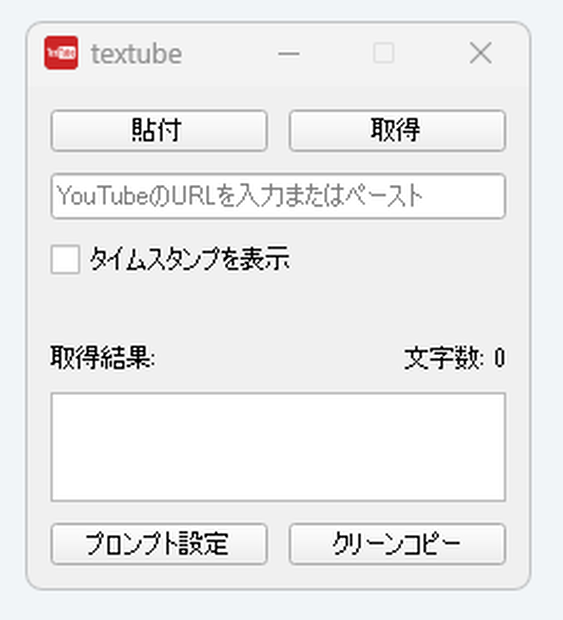Click the 取得 fetch button

point(397,130)
